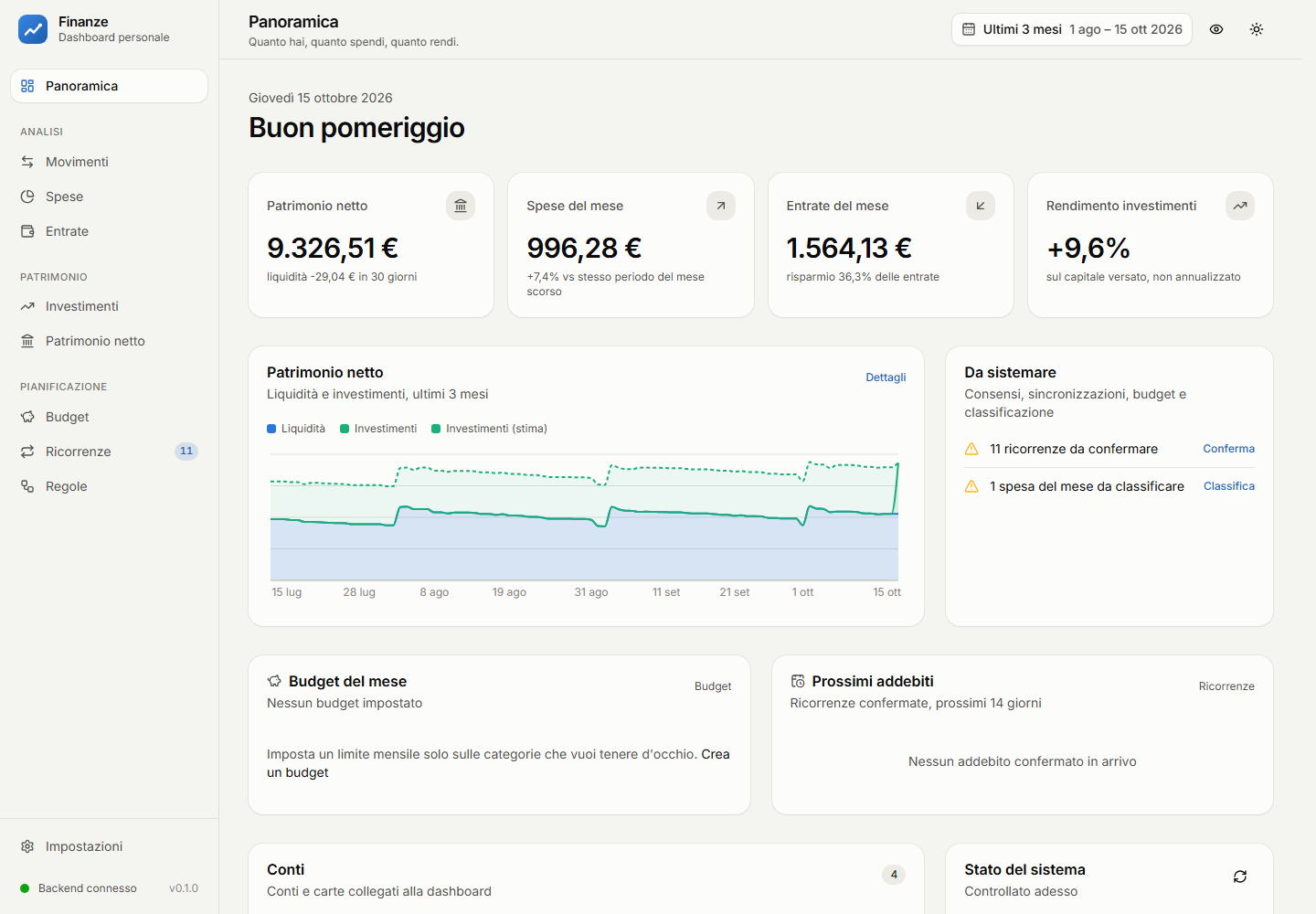Click the trend icon in Rendimento investimenti card
Screen dimensions: 1316x914
coord(1240,206)
